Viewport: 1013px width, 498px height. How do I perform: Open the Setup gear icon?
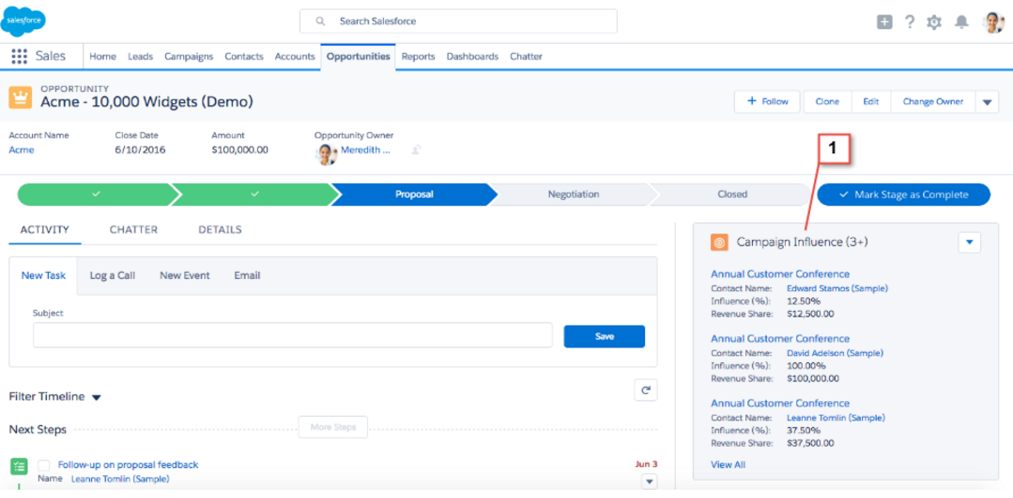934,22
